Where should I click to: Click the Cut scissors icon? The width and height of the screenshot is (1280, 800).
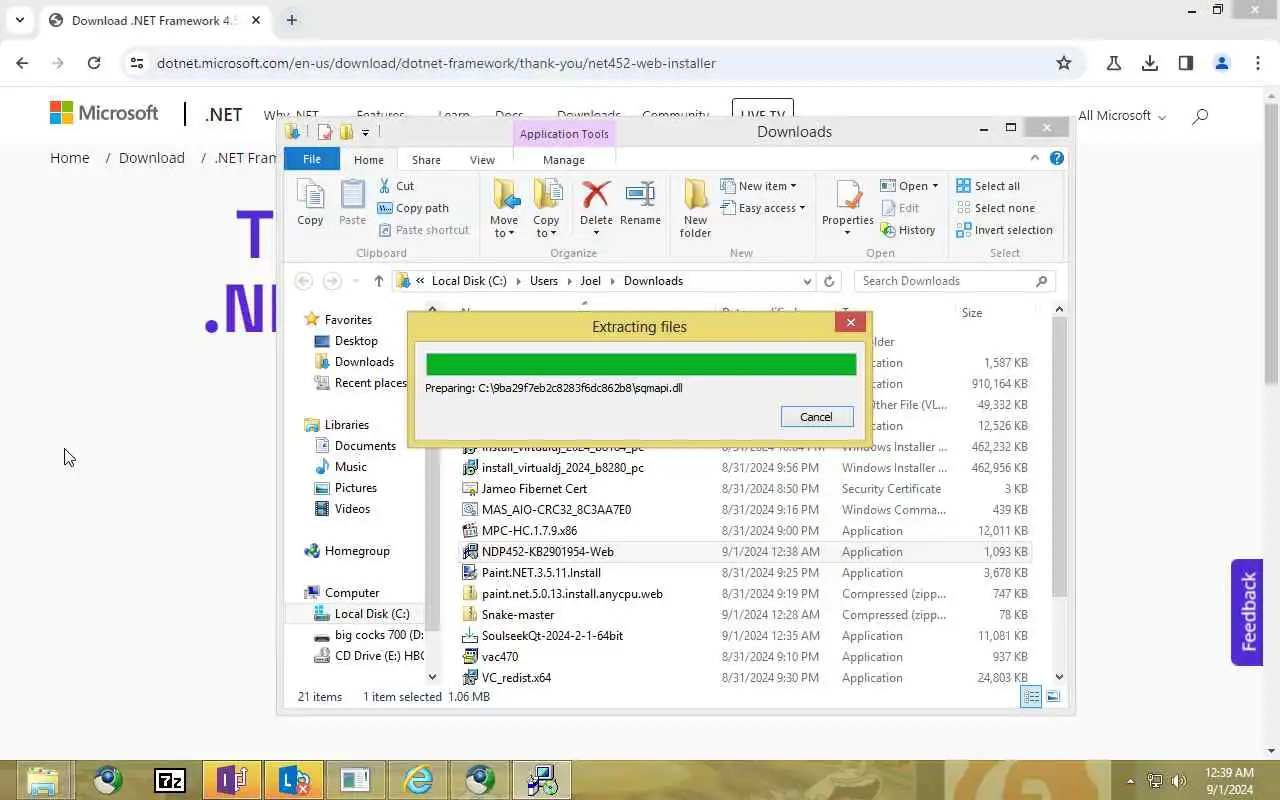385,186
